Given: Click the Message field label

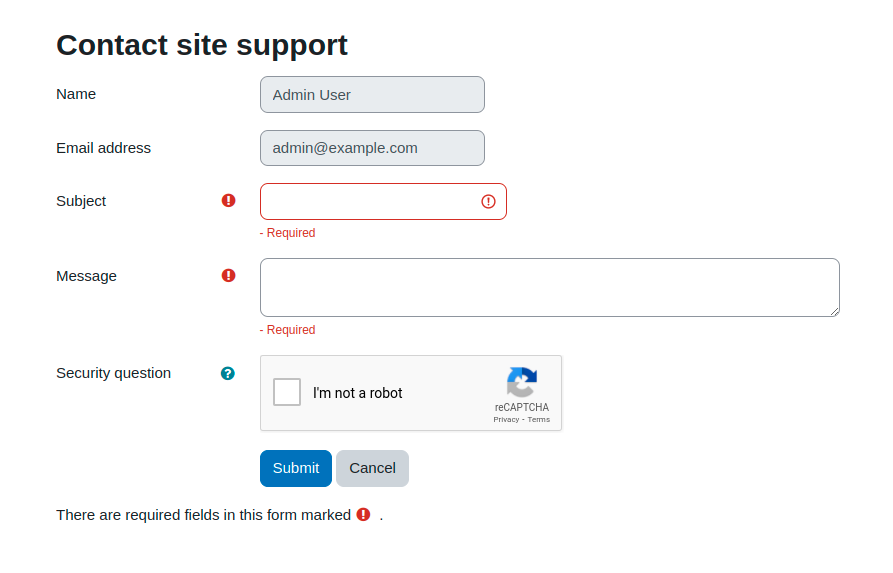Looking at the screenshot, I should (87, 276).
